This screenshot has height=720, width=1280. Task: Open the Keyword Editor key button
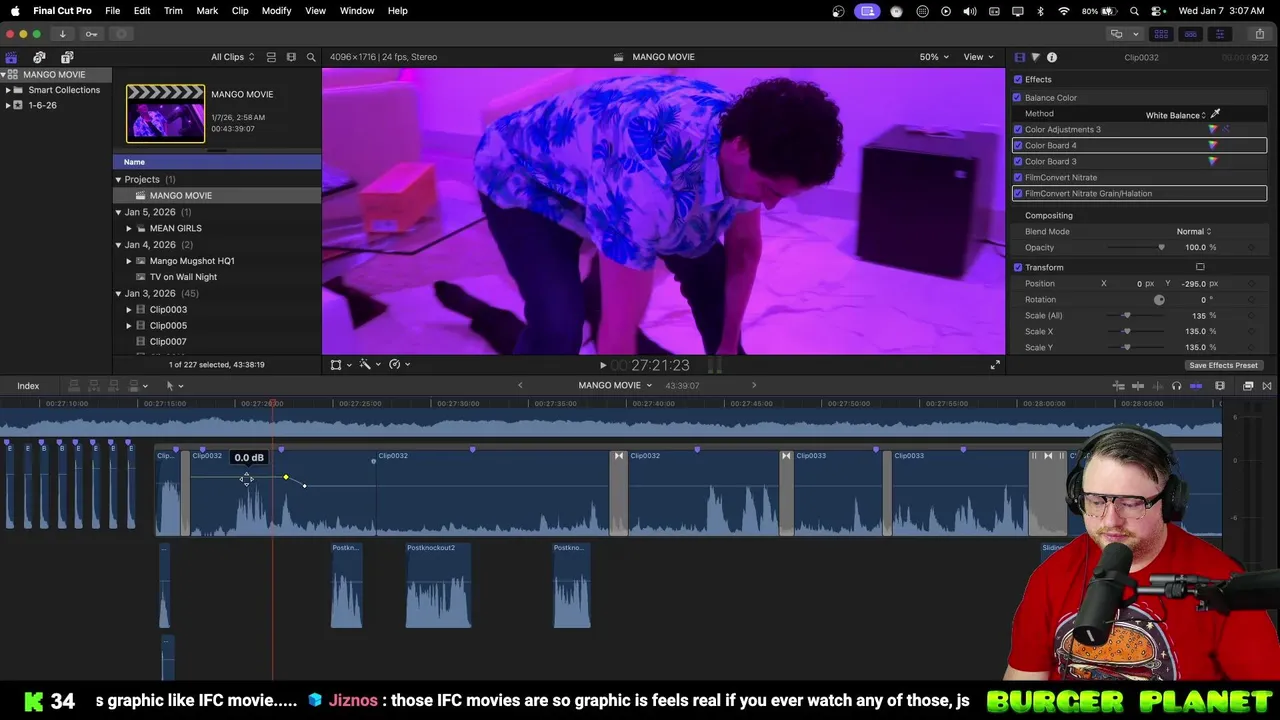pyautogui.click(x=91, y=34)
